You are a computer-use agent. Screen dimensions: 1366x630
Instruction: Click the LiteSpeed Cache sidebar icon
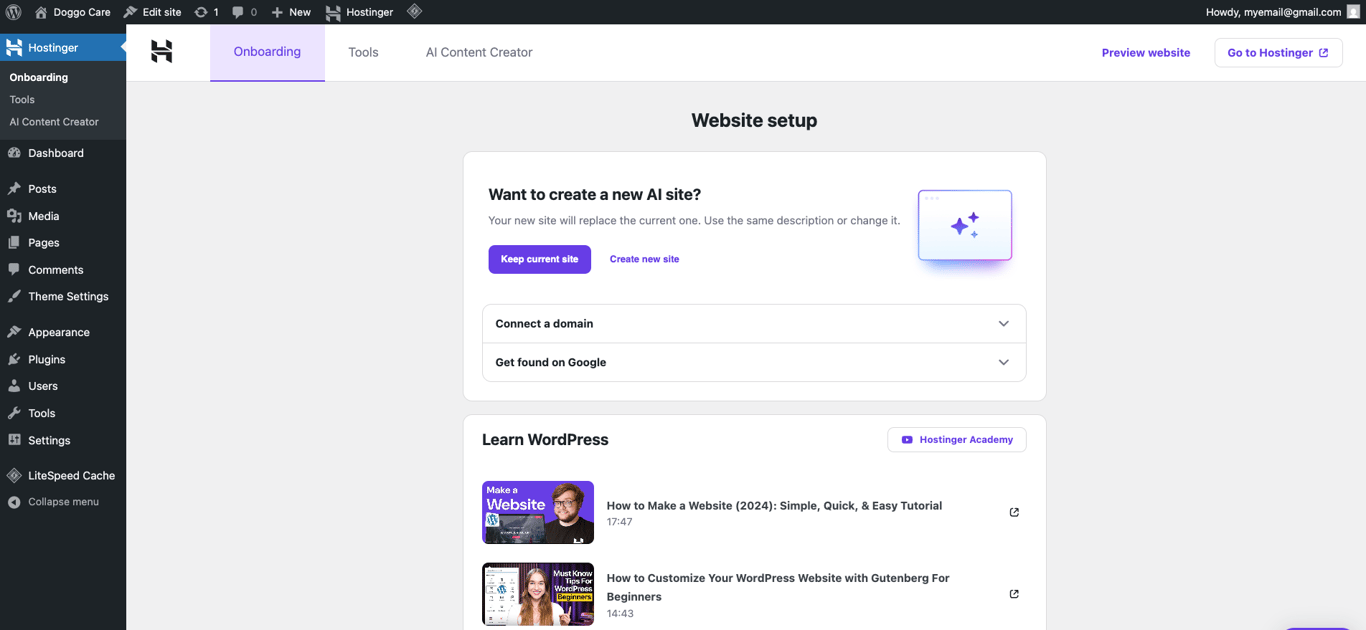click(x=14, y=475)
